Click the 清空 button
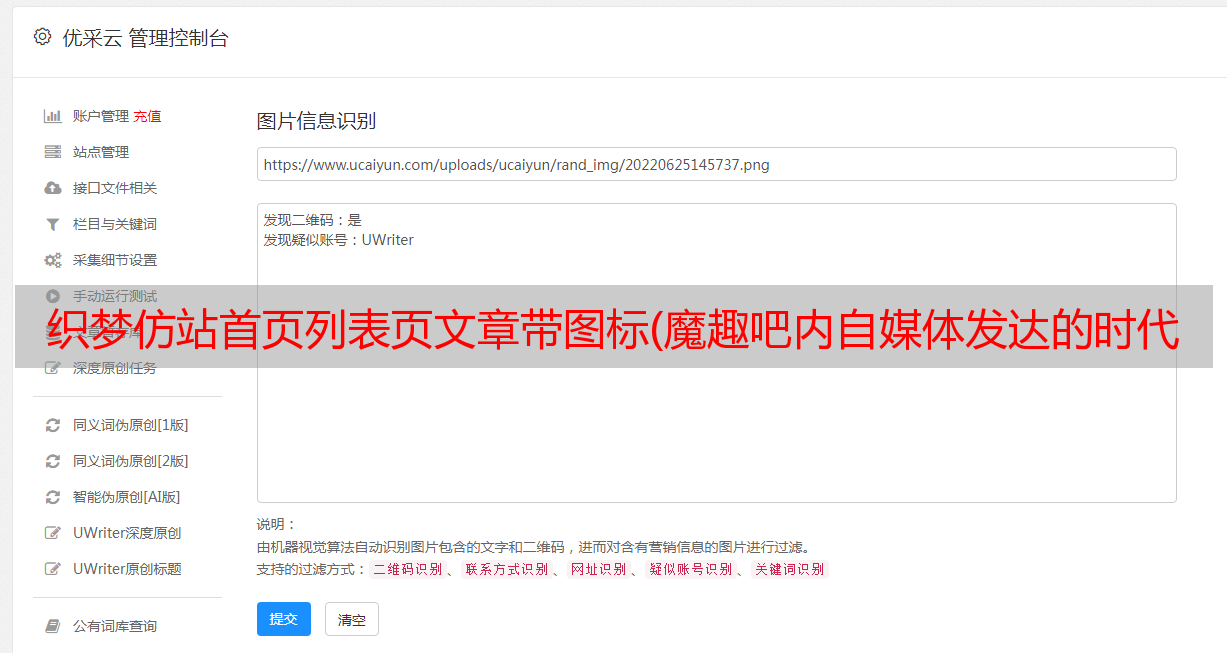Screen dimensions: 1227x653 click(x=352, y=619)
